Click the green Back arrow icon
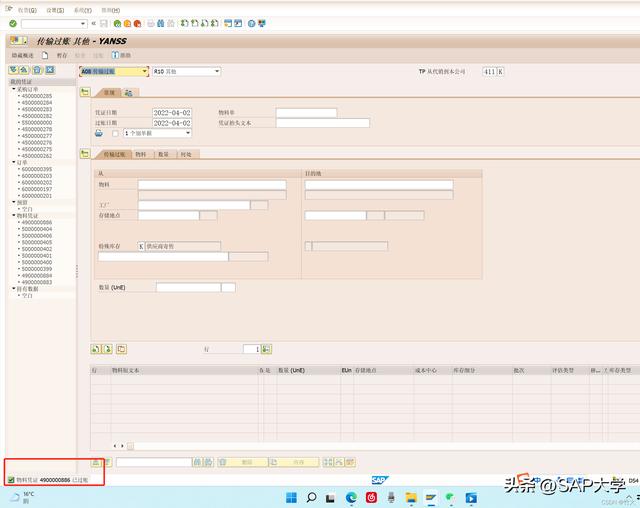640x508 pixels. (x=117, y=24)
